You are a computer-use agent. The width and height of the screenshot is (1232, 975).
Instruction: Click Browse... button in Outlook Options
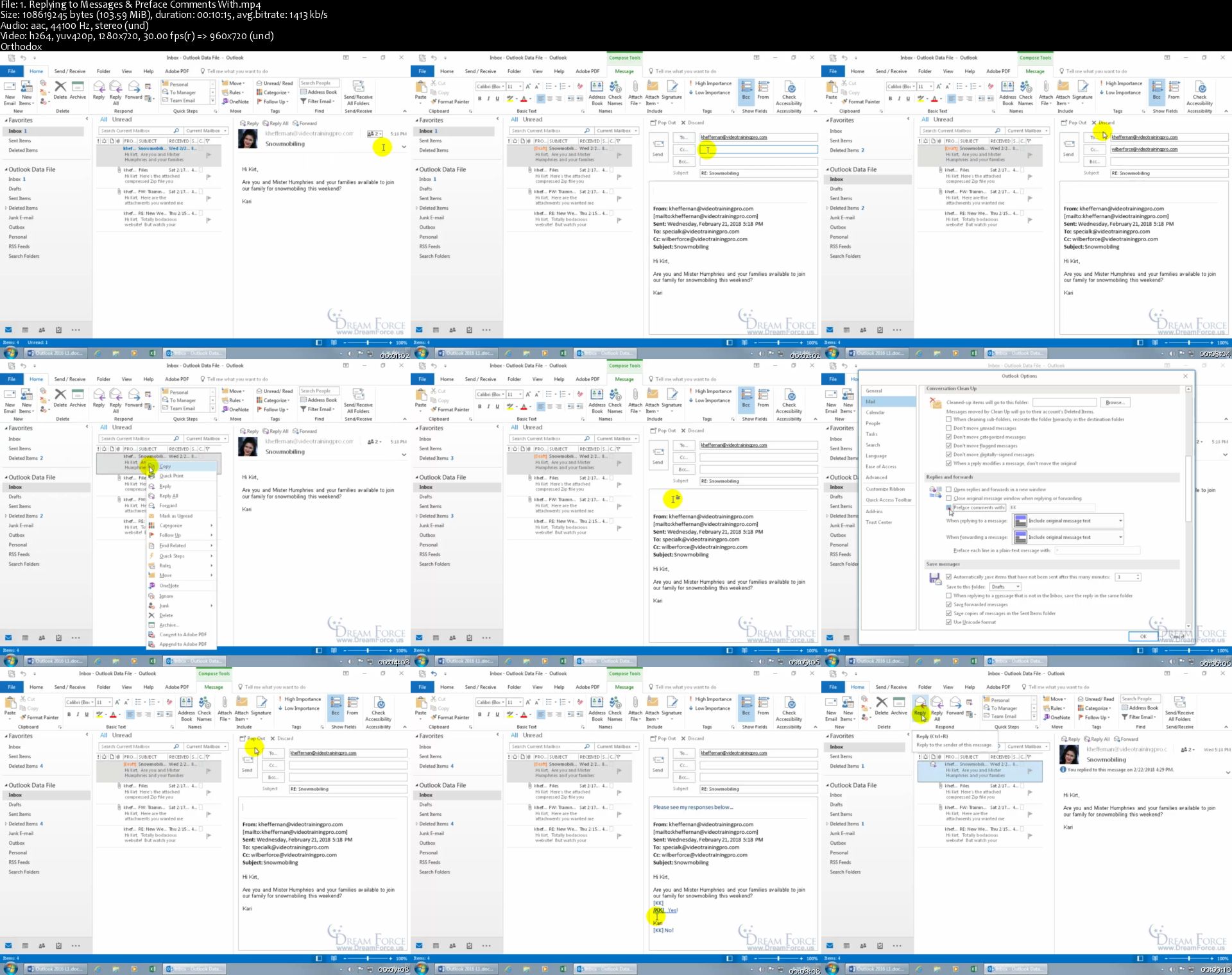coord(1115,402)
